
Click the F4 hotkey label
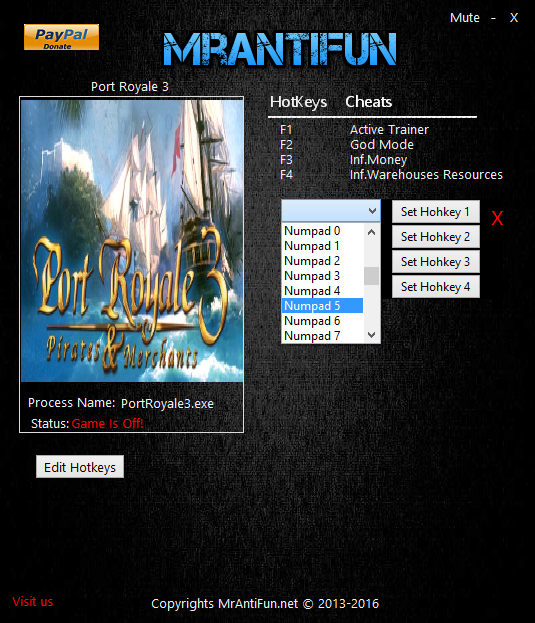click(286, 174)
